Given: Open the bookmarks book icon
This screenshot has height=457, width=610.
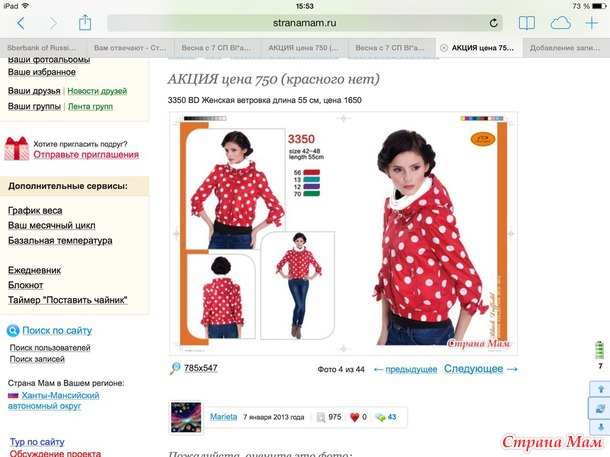Looking at the screenshot, I should (x=527, y=23).
